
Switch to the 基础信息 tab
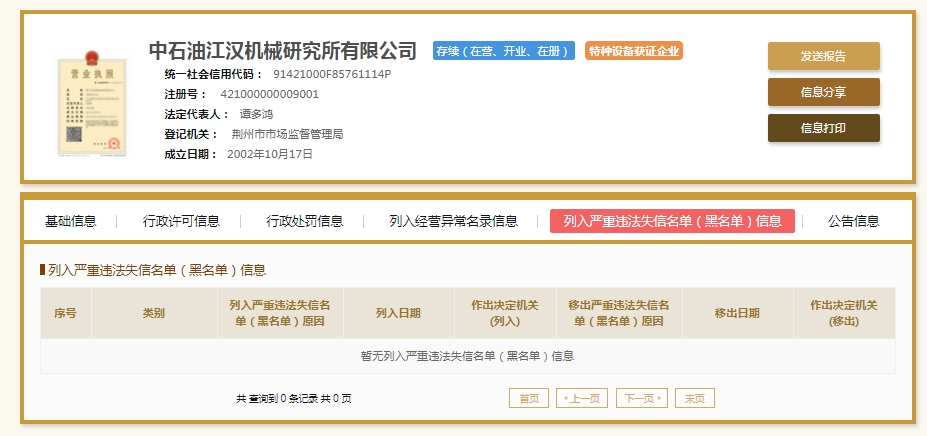(70, 221)
